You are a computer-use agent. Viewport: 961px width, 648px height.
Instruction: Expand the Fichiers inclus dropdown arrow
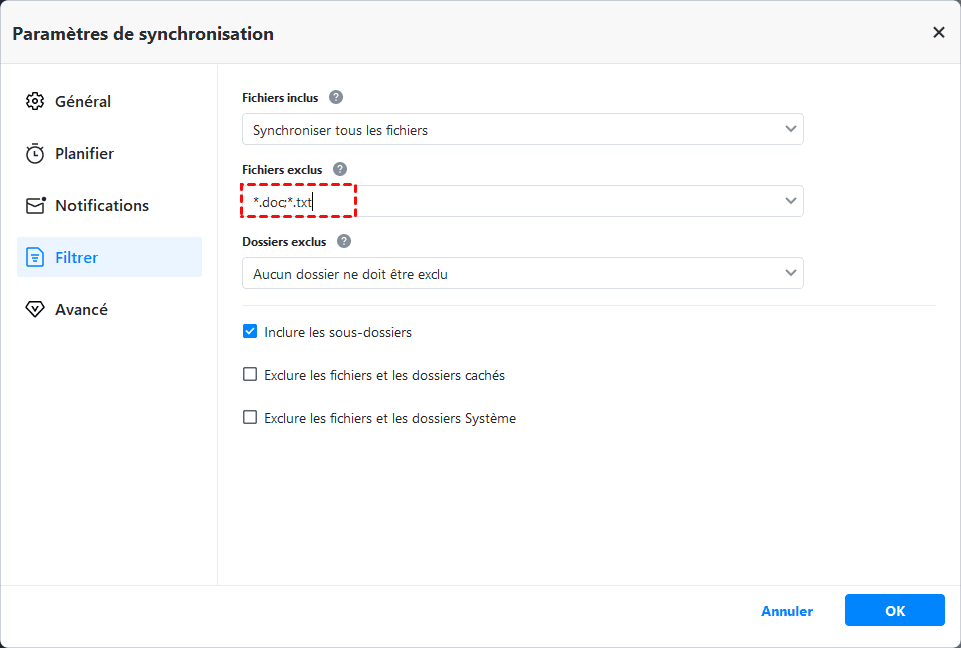click(x=791, y=129)
